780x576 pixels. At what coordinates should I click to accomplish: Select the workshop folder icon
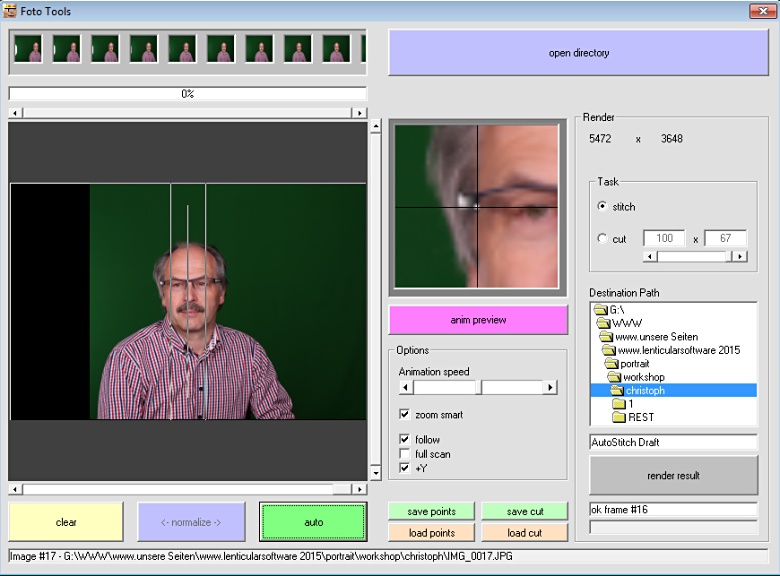pyautogui.click(x=613, y=377)
